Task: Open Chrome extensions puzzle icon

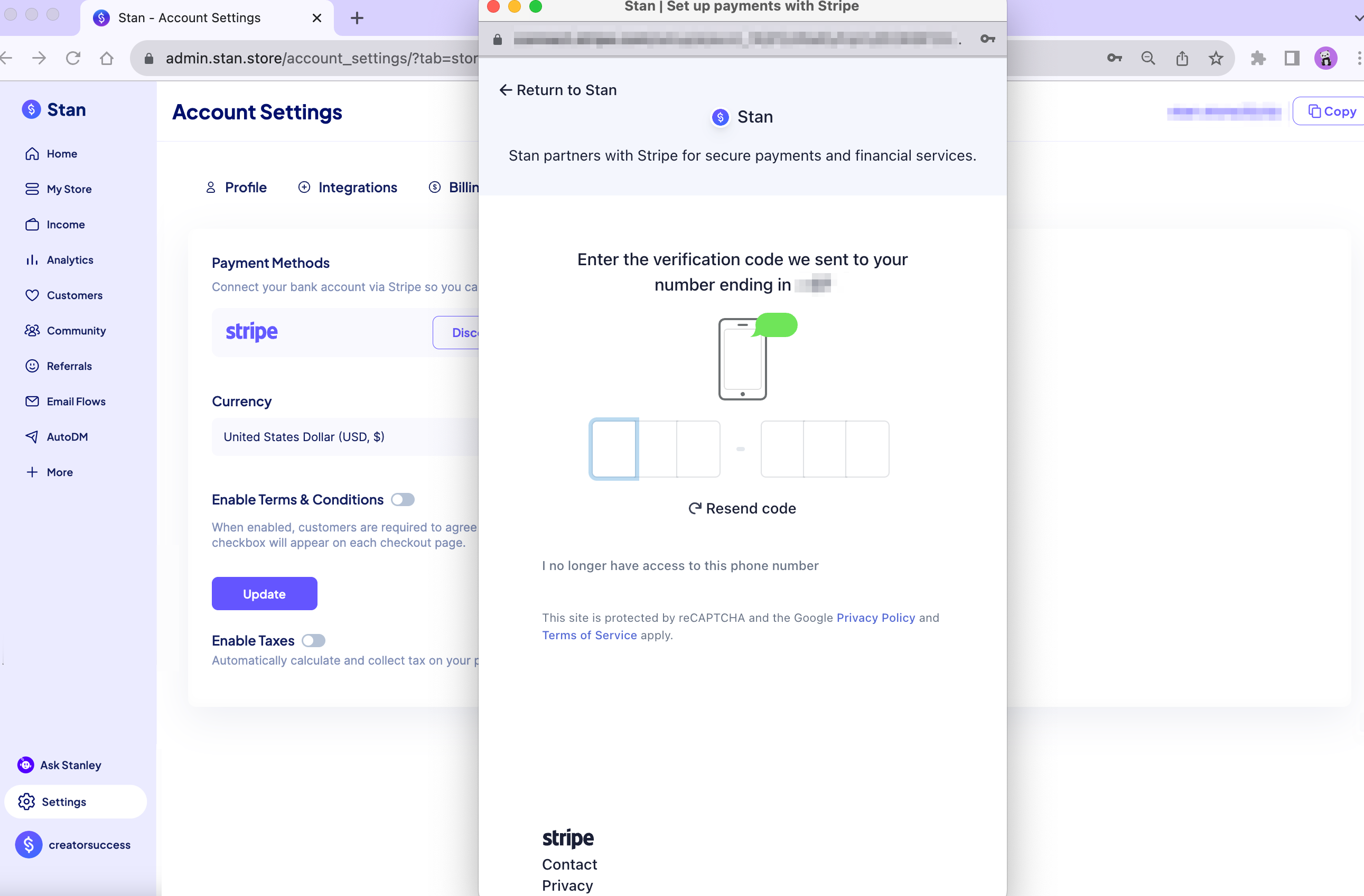Action: 1258,58
